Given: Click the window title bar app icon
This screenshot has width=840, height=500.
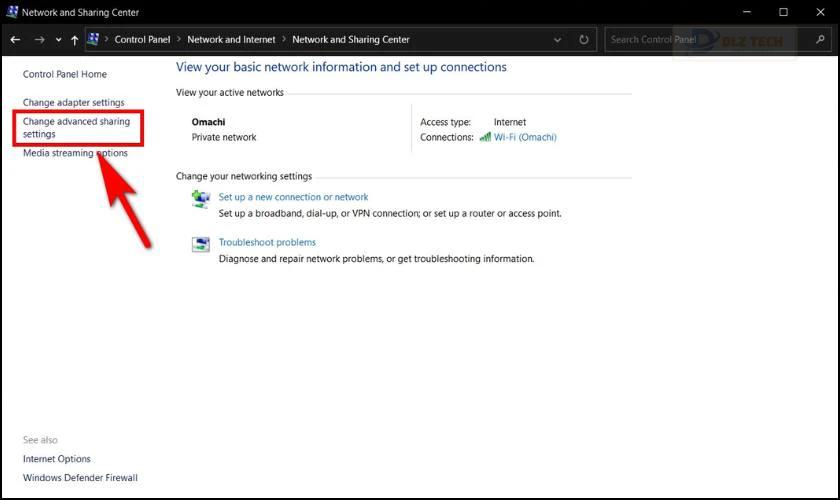Looking at the screenshot, I should pos(12,12).
